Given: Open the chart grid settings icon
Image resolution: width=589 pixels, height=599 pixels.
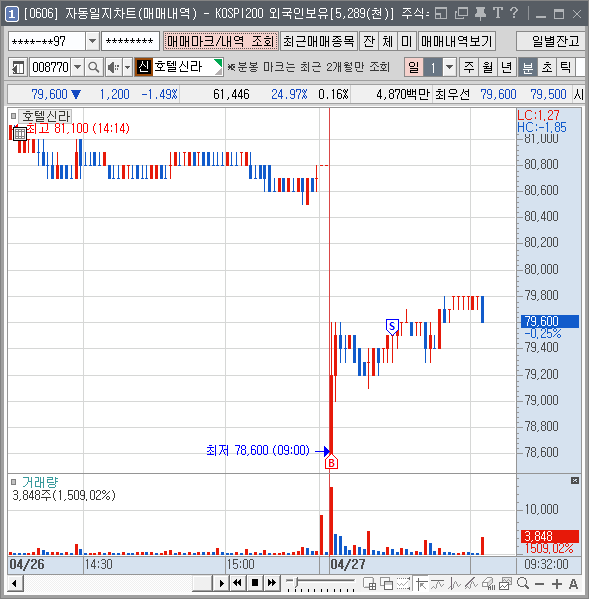Looking at the screenshot, I should [20, 134].
